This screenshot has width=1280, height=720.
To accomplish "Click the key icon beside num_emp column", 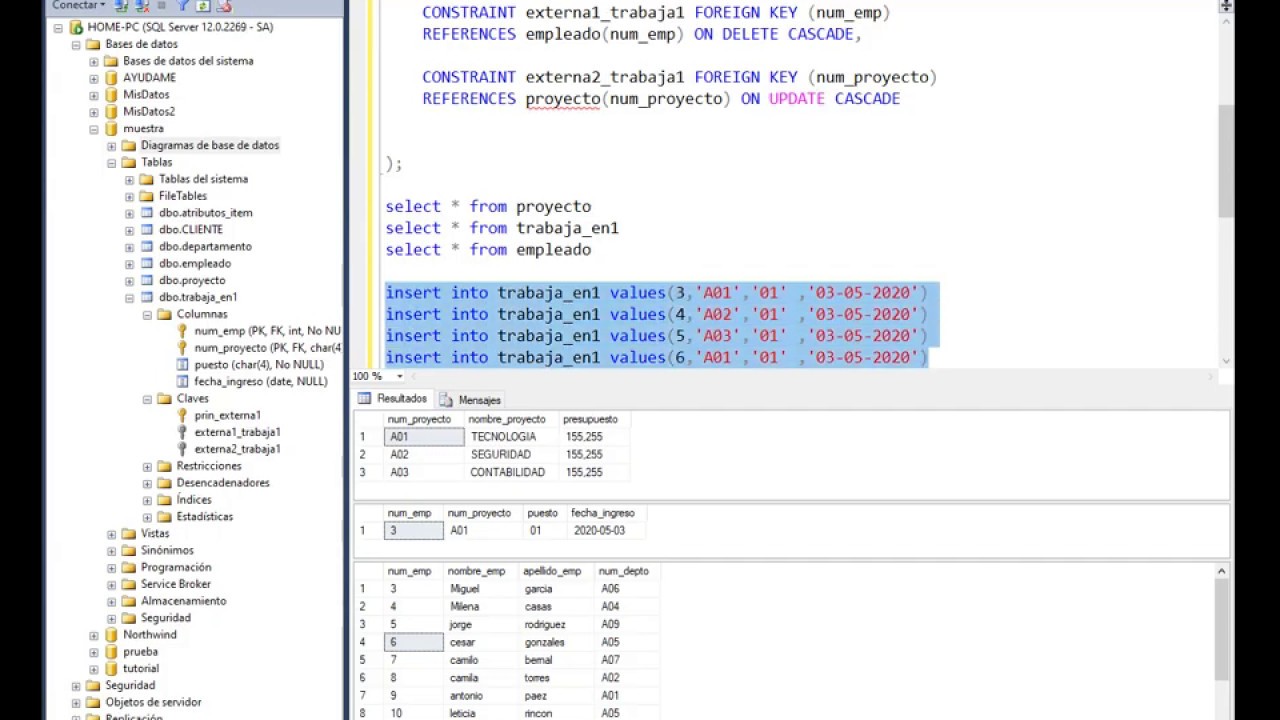I will click(x=183, y=331).
